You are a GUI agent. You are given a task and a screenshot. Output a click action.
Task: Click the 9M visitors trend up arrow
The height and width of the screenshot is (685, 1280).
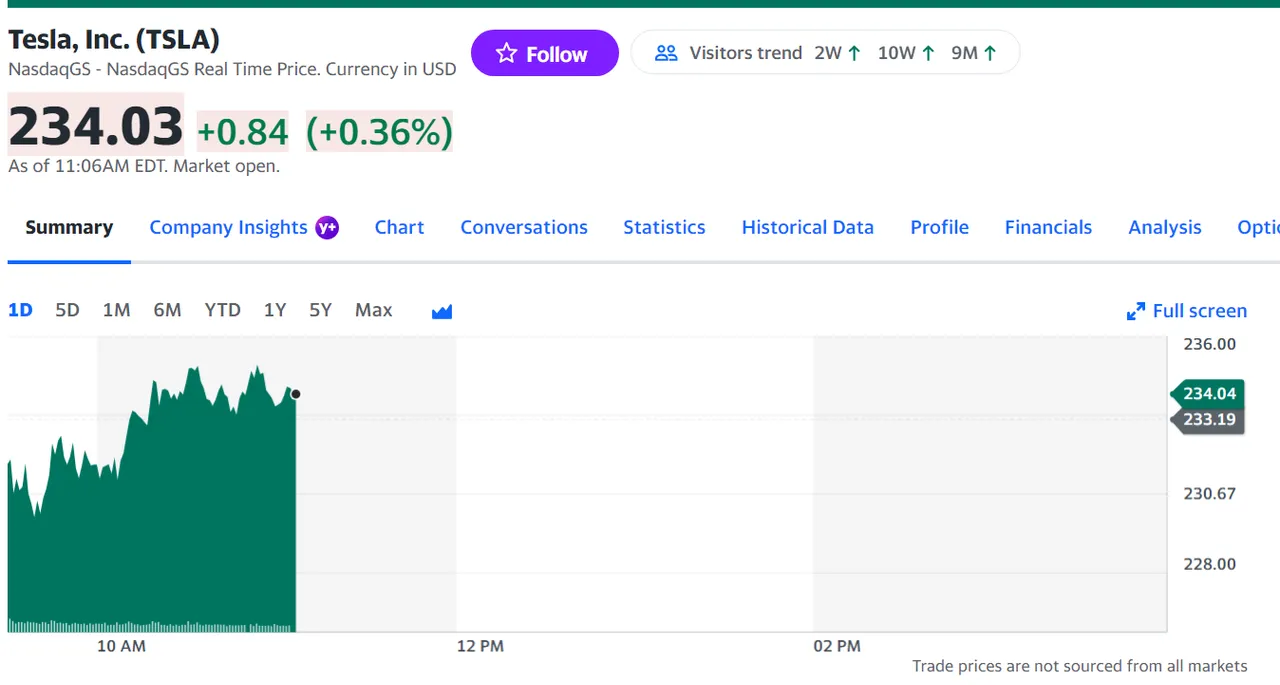990,53
